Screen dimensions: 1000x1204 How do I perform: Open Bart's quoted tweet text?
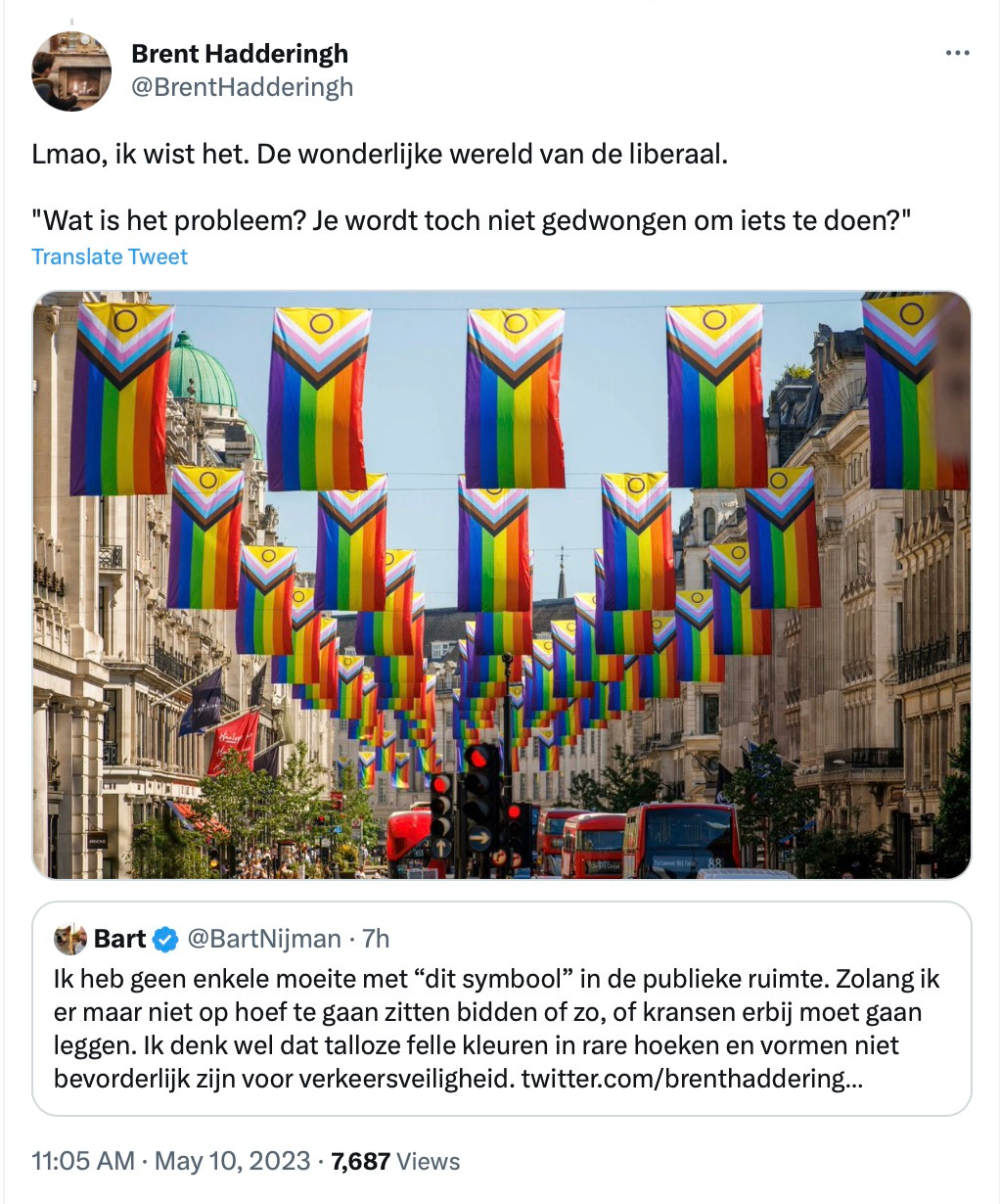(497, 1028)
